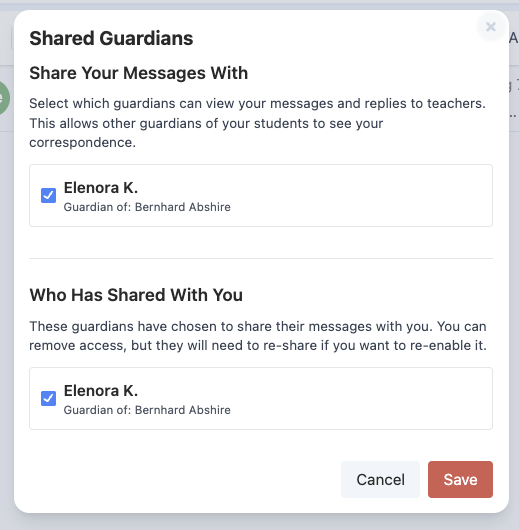Click the Share Your Messages With heading
Image resolution: width=519 pixels, height=530 pixels.
139,73
